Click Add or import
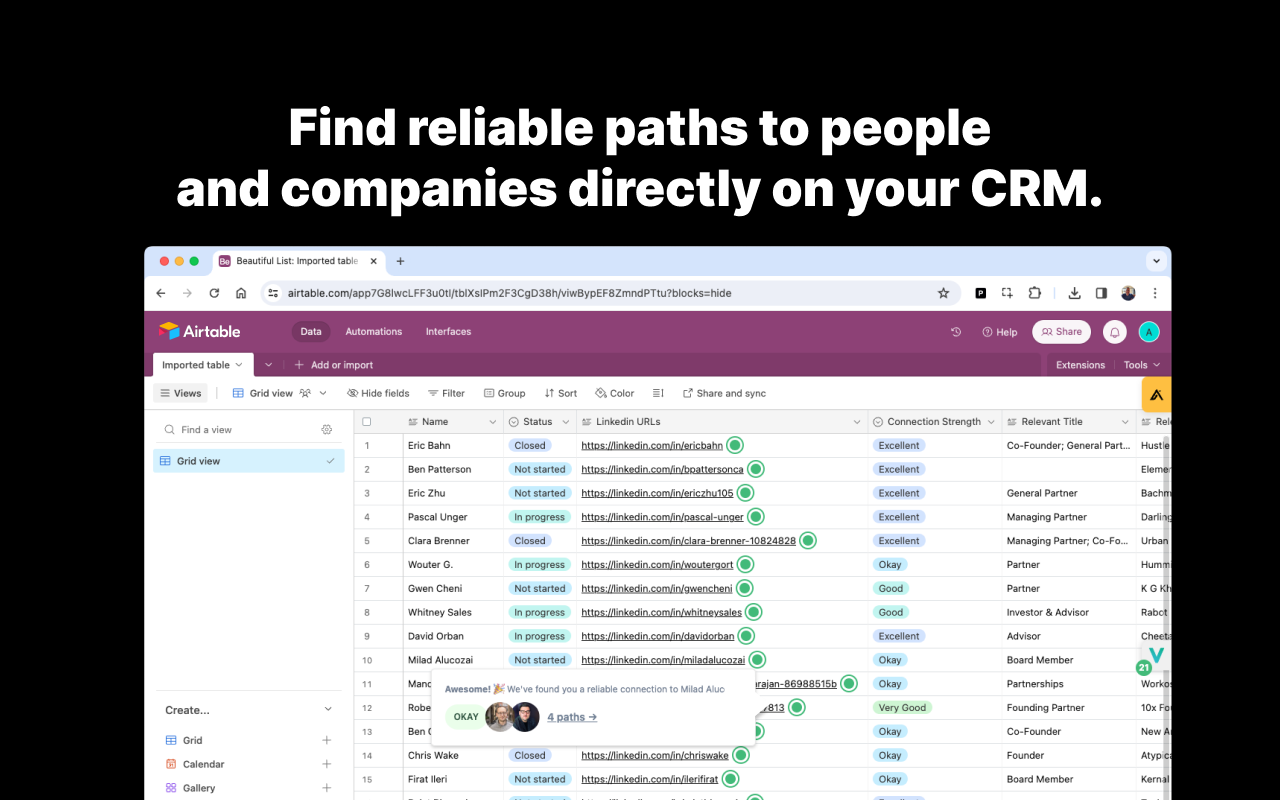 (333, 365)
